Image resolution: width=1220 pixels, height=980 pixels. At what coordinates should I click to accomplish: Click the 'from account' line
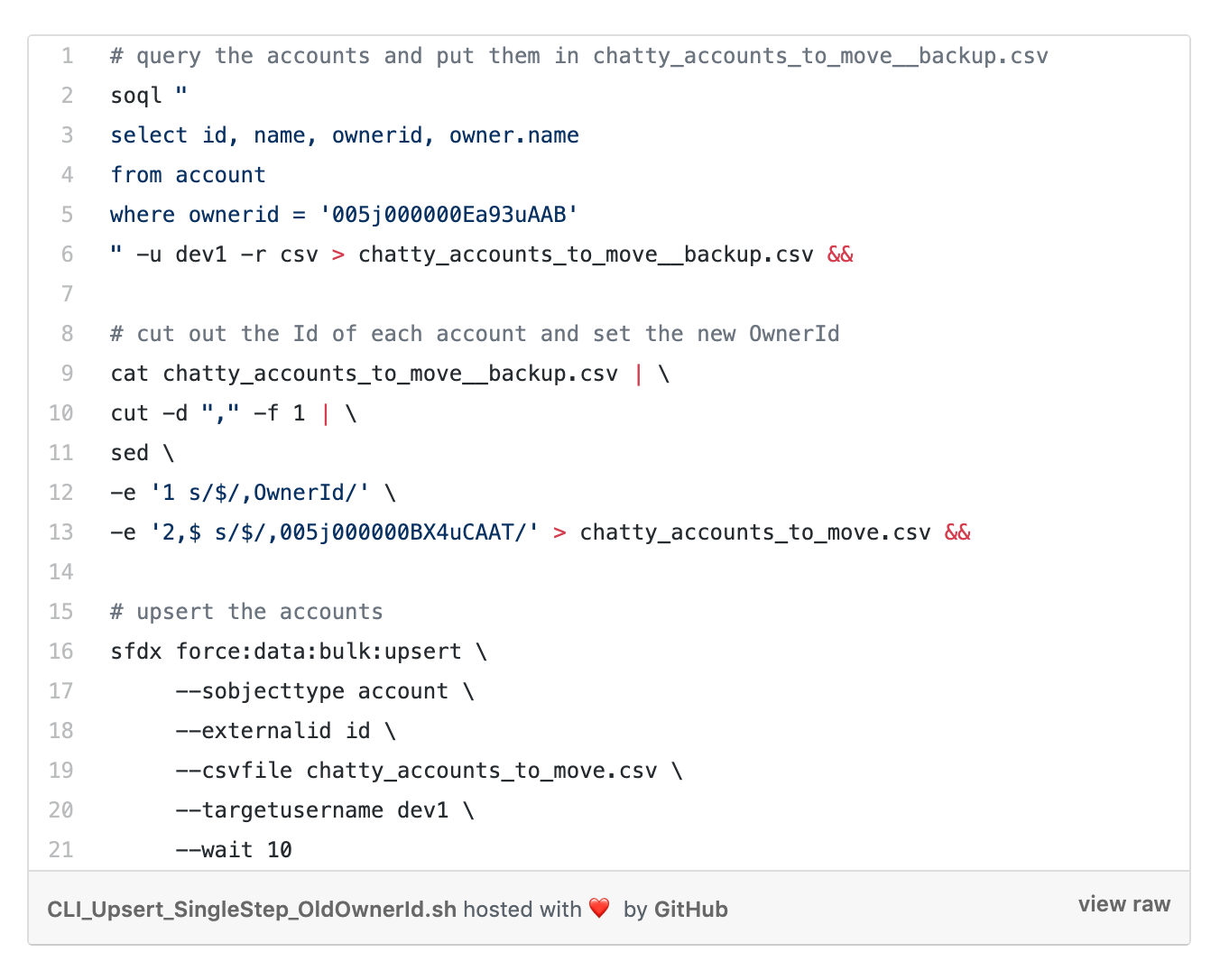[188, 175]
